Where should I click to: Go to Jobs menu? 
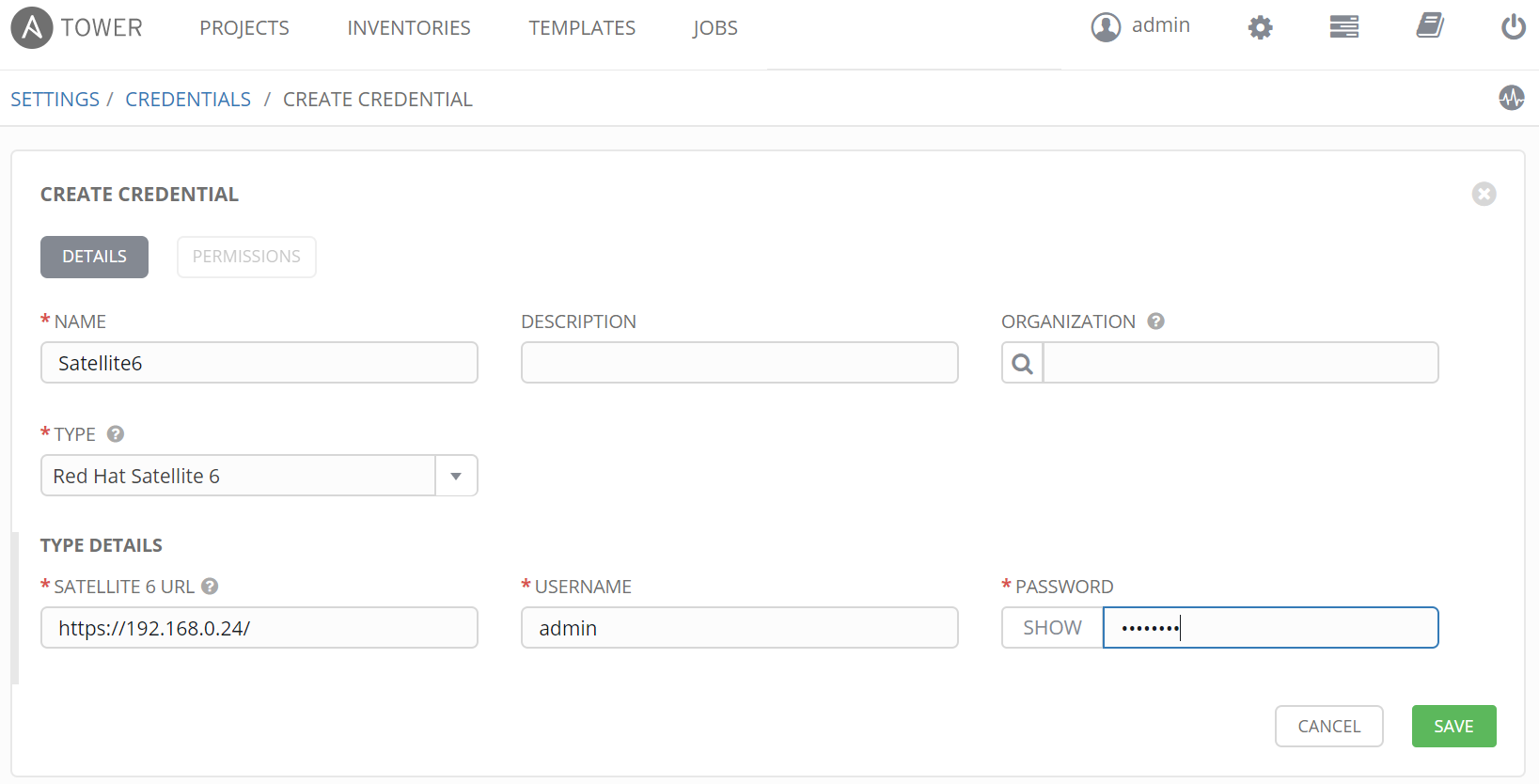click(715, 28)
